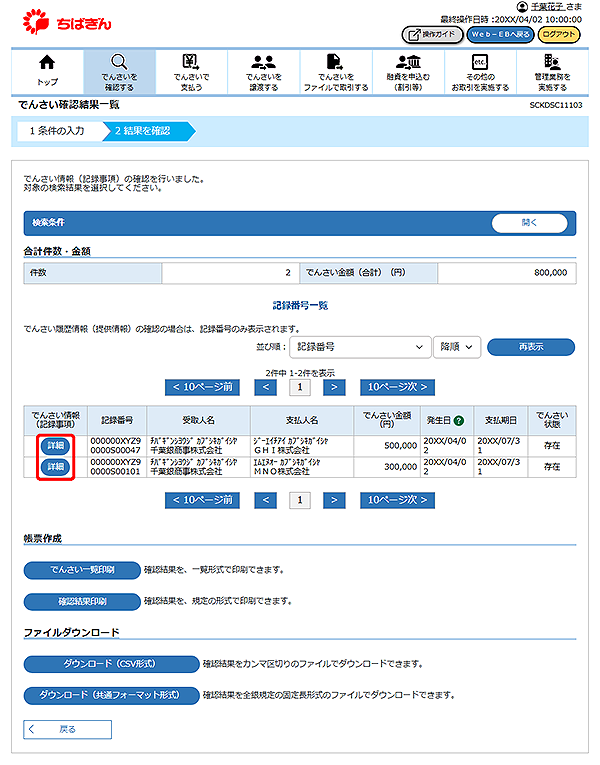Open でんさいで支払う menu
Screen dimensions: 600x765
[x=191, y=72]
